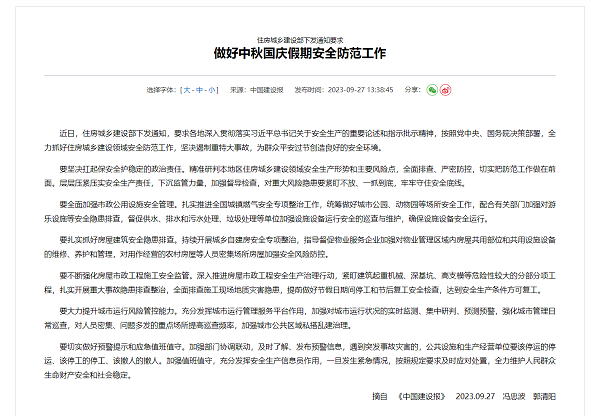600x416 pixels.
Task: Click the paragraph starting 要全面加强市政公用设施
Action: click(x=300, y=212)
